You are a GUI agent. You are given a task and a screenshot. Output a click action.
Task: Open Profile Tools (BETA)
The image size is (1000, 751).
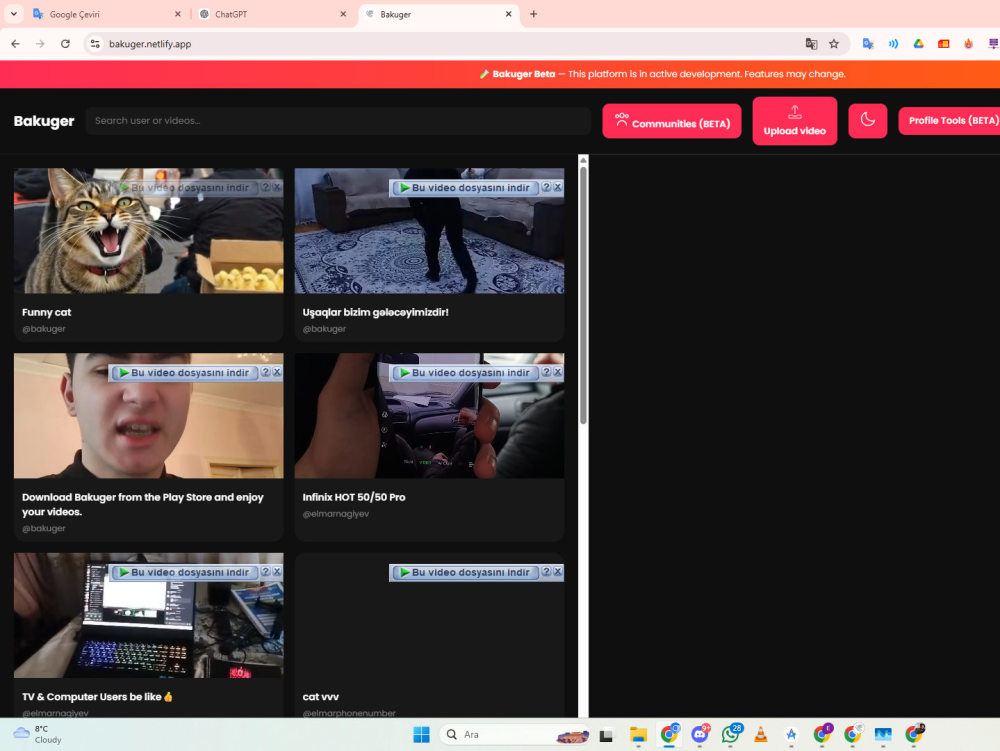[950, 120]
